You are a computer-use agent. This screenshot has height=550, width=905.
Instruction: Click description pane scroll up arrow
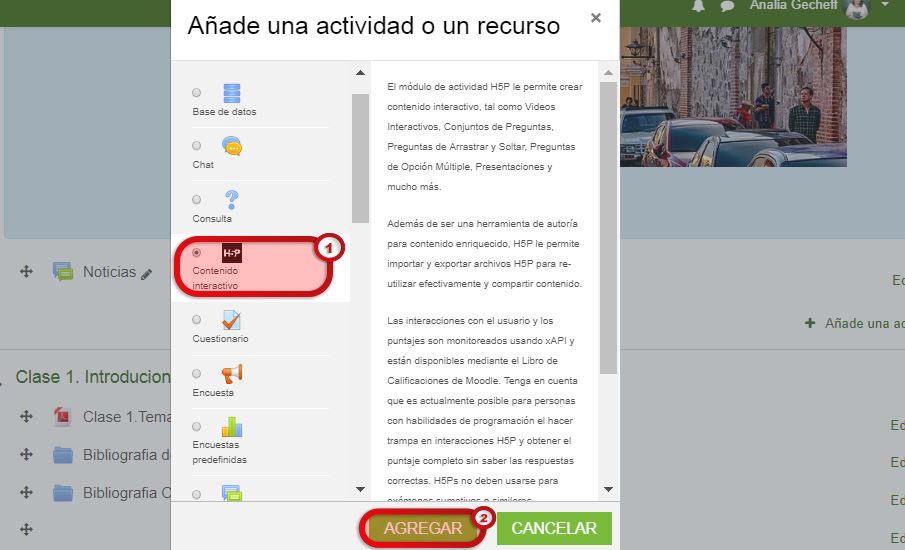coord(608,73)
